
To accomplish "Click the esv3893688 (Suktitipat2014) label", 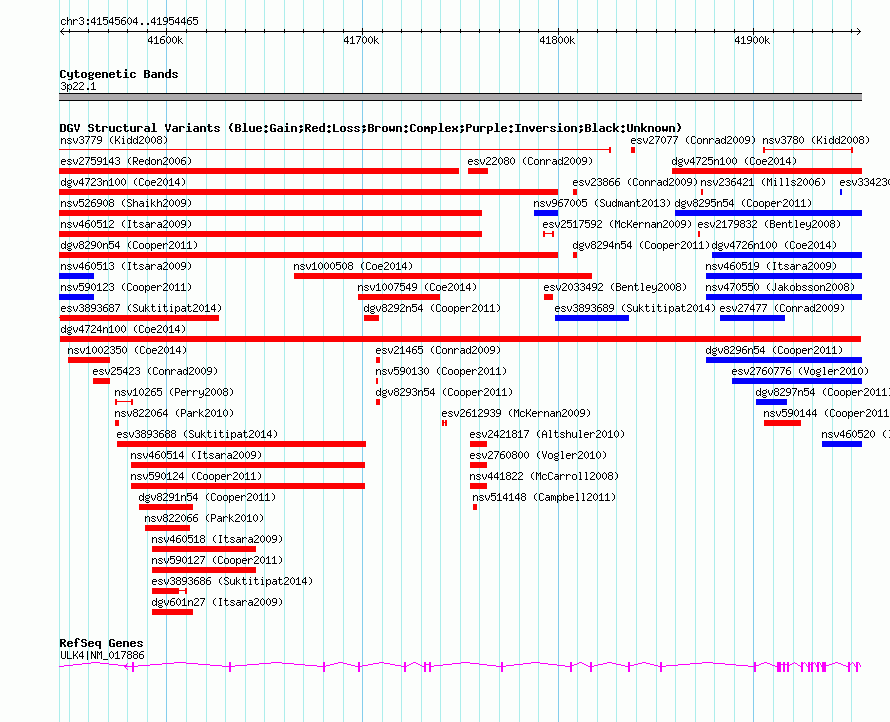I will pyautogui.click(x=198, y=434).
